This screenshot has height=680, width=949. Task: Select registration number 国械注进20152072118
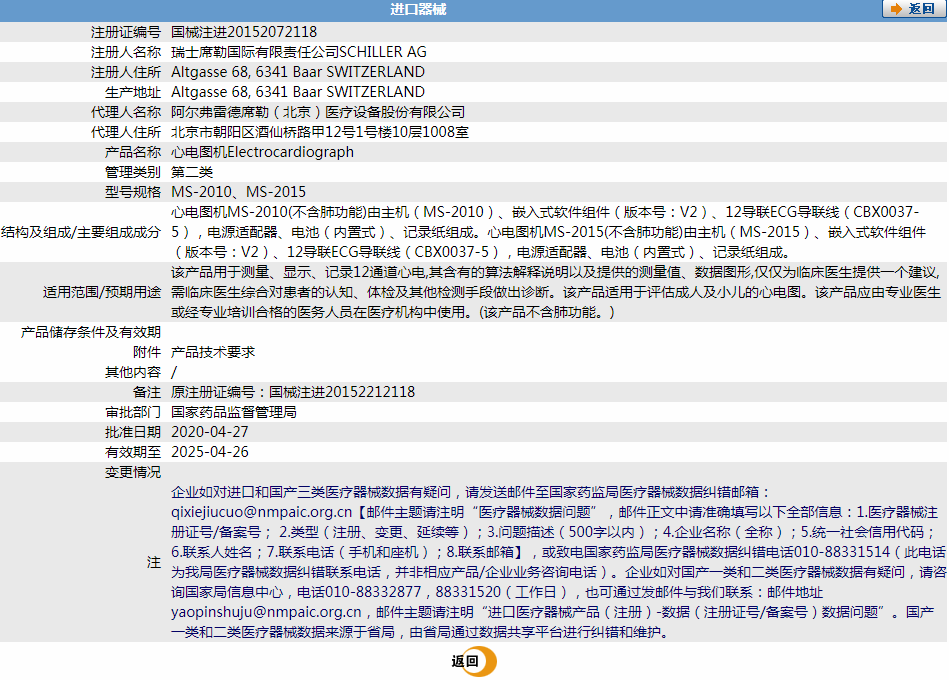tap(244, 31)
